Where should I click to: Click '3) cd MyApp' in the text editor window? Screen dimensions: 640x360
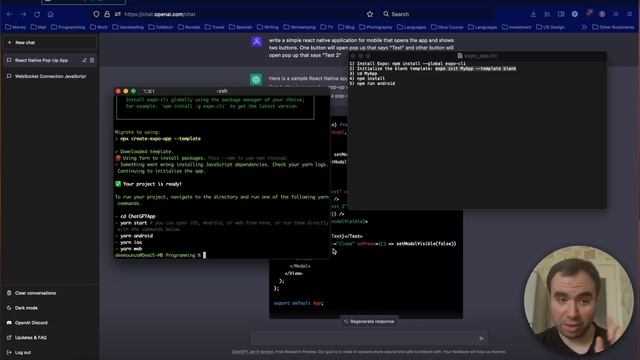363,74
